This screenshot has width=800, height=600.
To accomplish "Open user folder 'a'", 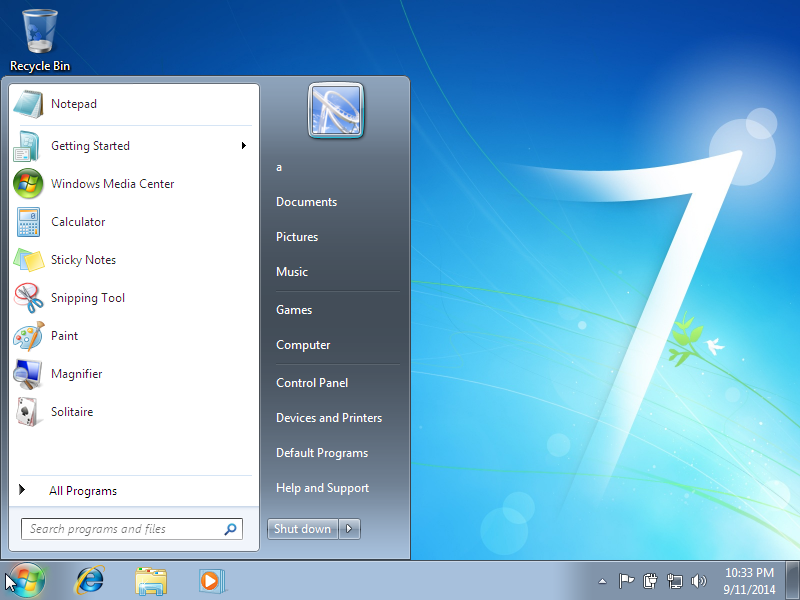I will 279,167.
